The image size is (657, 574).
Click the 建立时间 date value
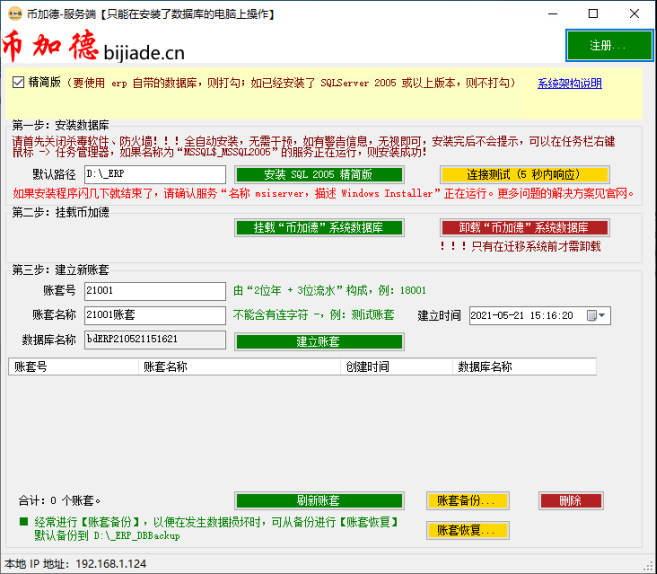(522, 315)
